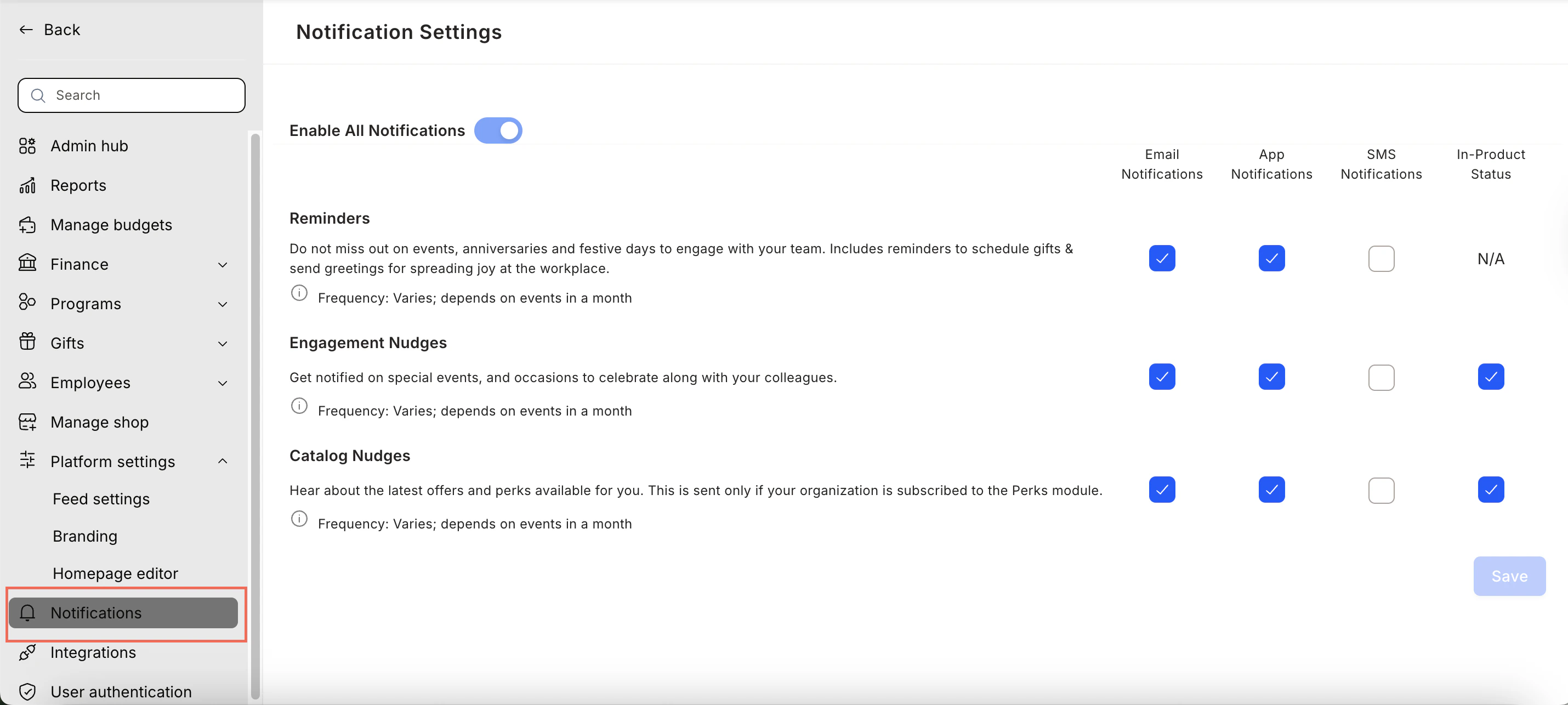Open Branding submenu item

[x=84, y=536]
